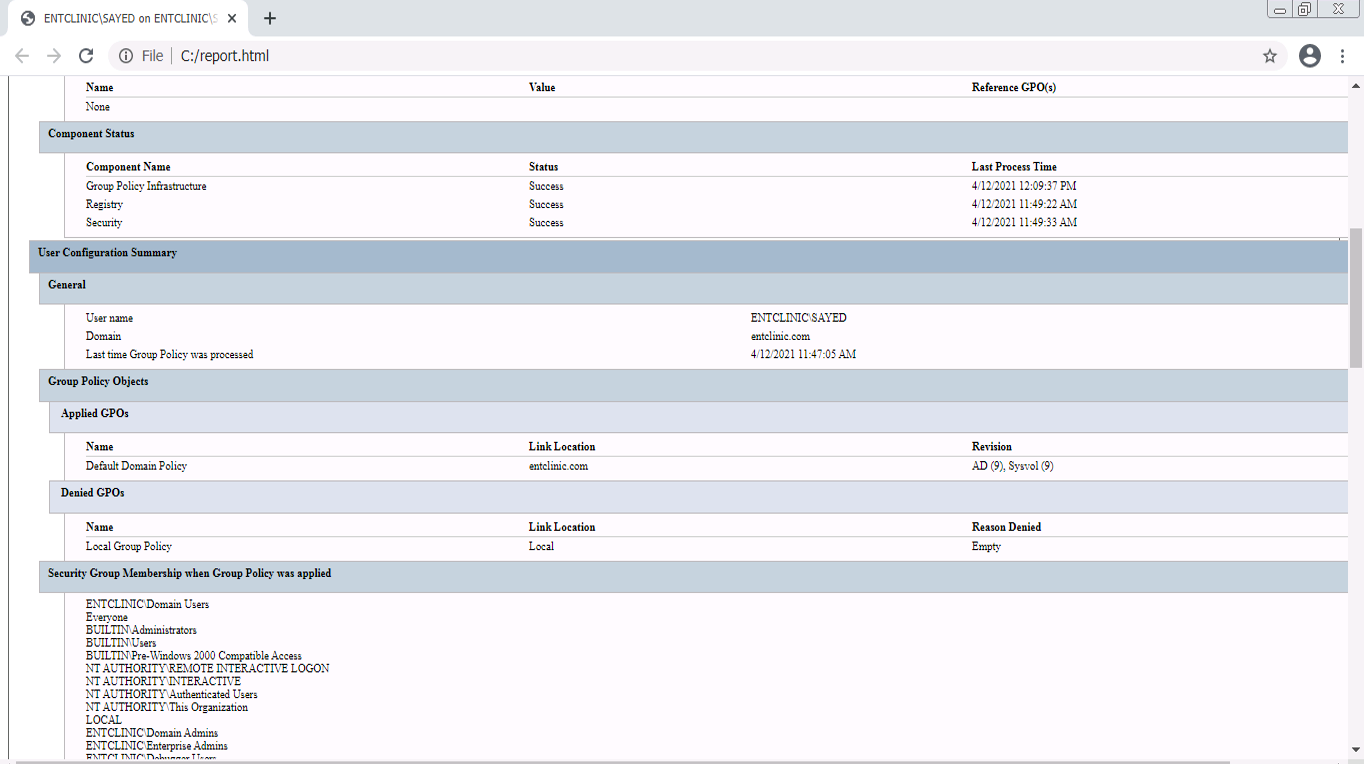1364x764 pixels.
Task: Open the Chrome three-dot menu
Action: pos(1343,56)
